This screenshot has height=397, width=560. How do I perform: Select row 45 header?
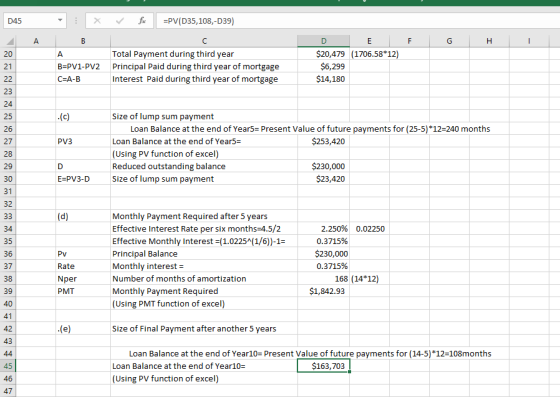point(8,366)
